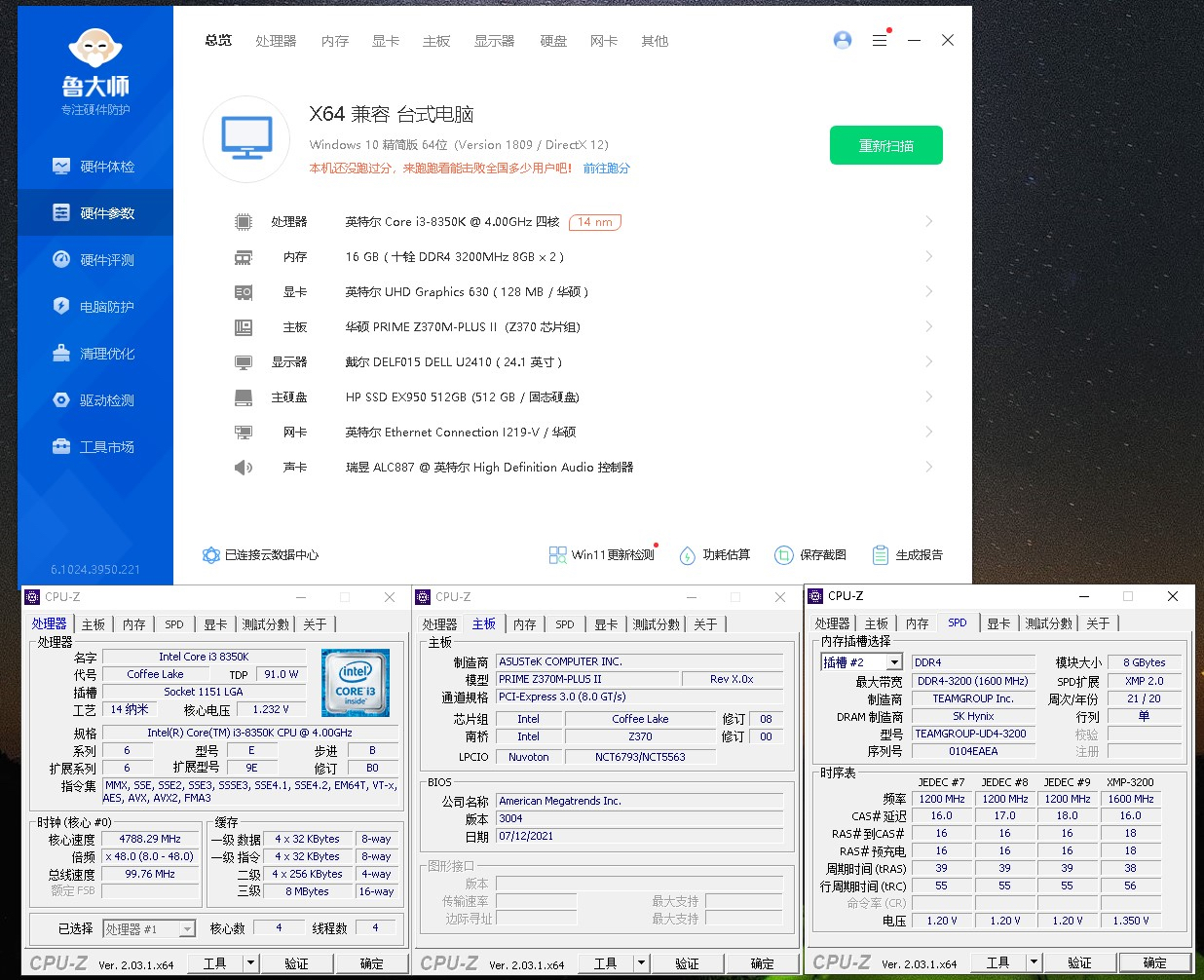Open the hamburger menu in 鲁大师
Viewport: 1204px width, 980px height.
(880, 40)
